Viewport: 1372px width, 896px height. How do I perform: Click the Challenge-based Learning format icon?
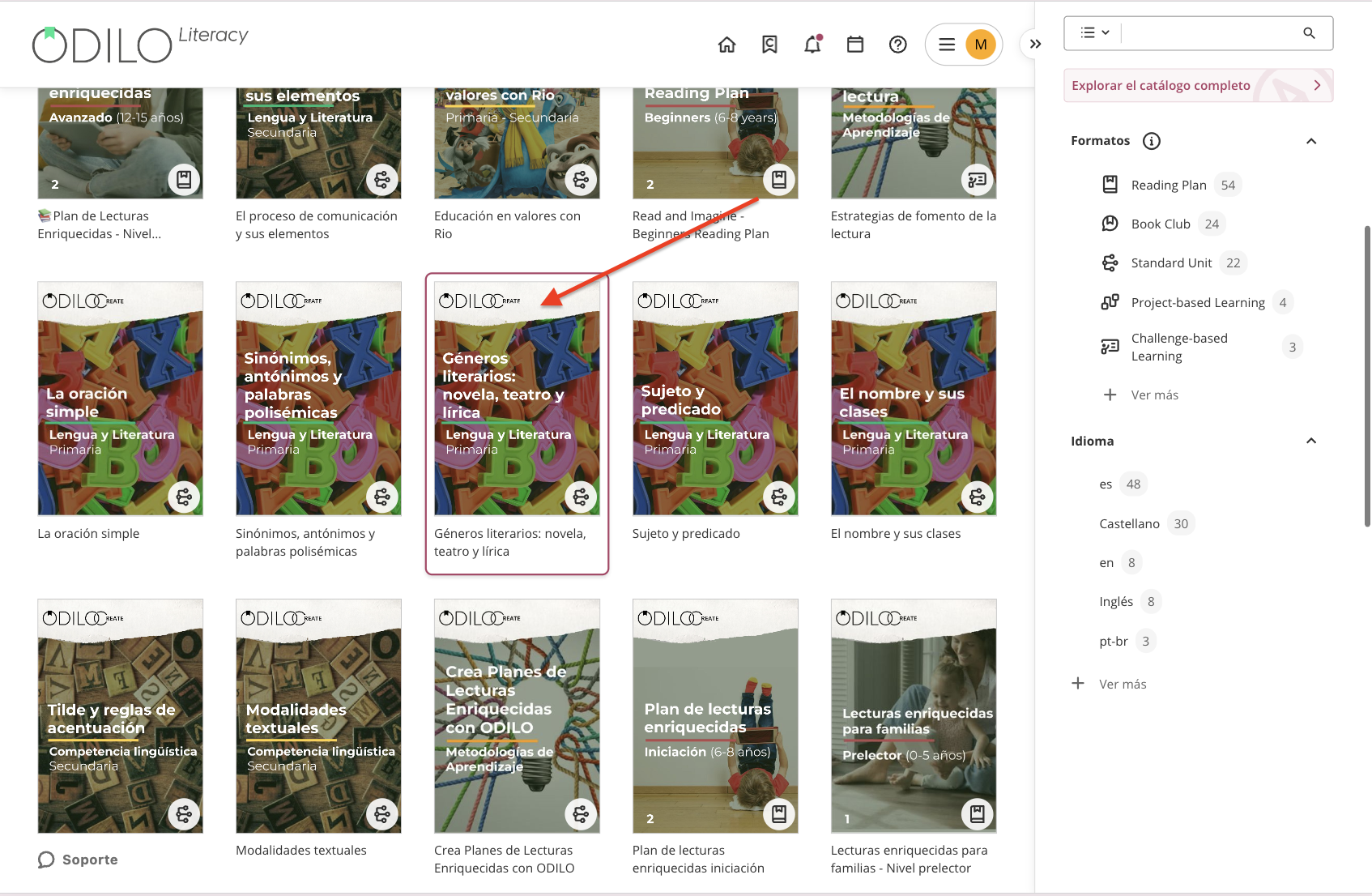pos(1110,347)
